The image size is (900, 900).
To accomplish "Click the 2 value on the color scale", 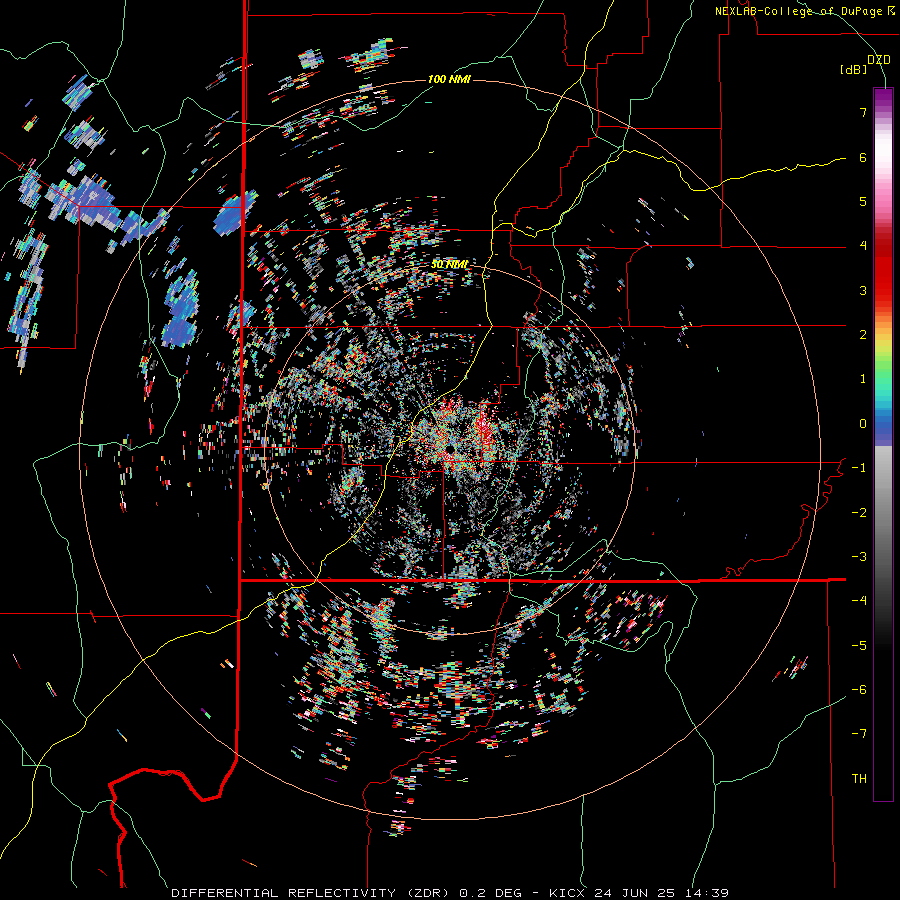I will tap(863, 335).
